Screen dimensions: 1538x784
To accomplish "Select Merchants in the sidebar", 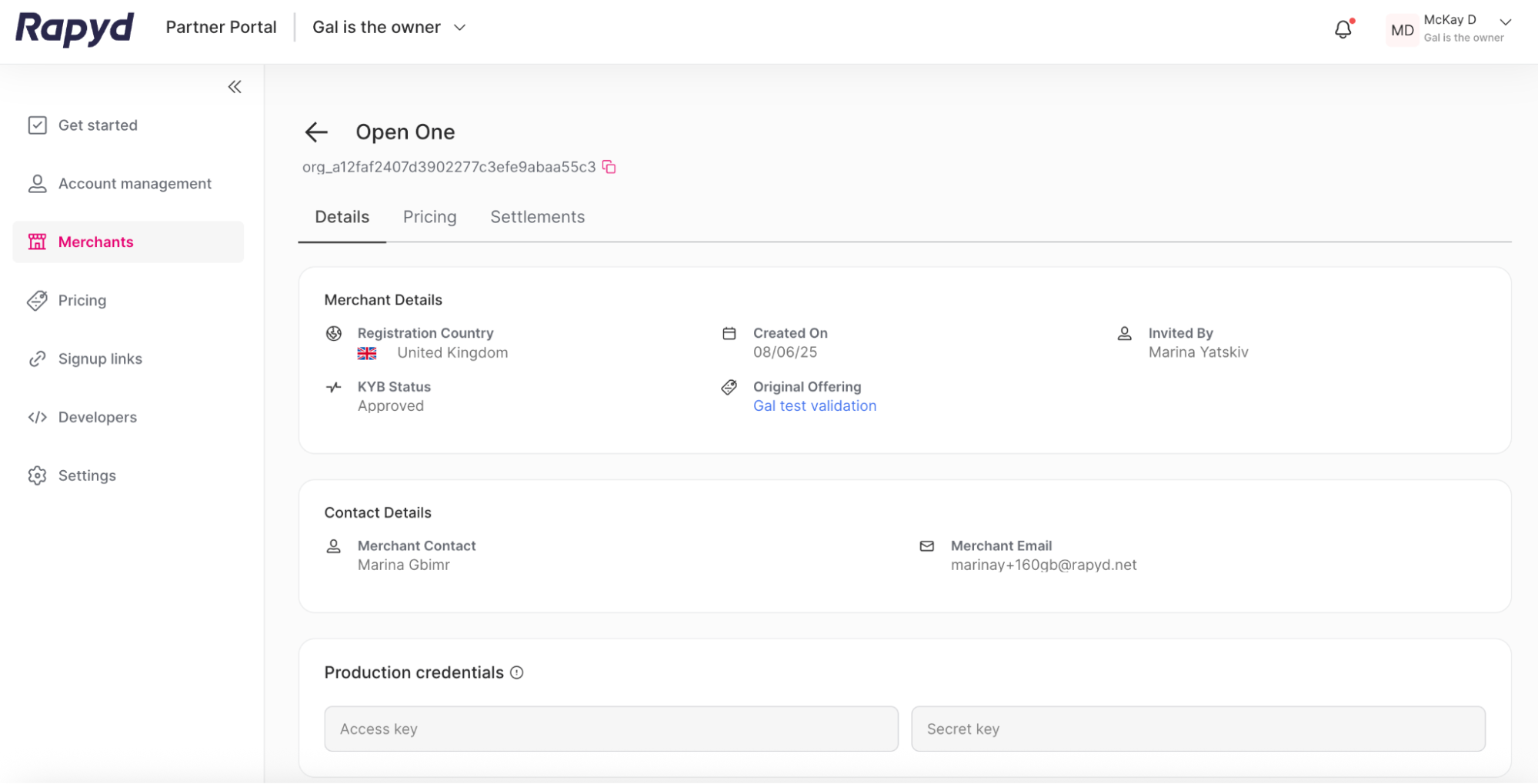I will (x=95, y=242).
